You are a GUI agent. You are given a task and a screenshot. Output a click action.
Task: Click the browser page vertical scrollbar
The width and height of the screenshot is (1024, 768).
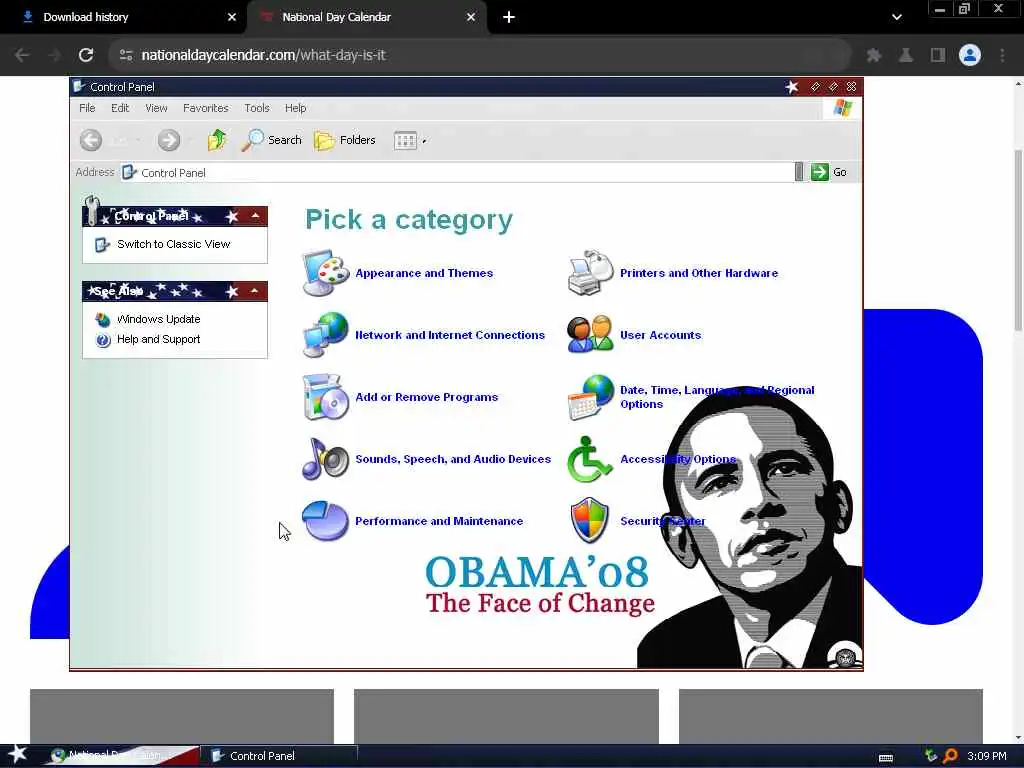coord(1017,240)
